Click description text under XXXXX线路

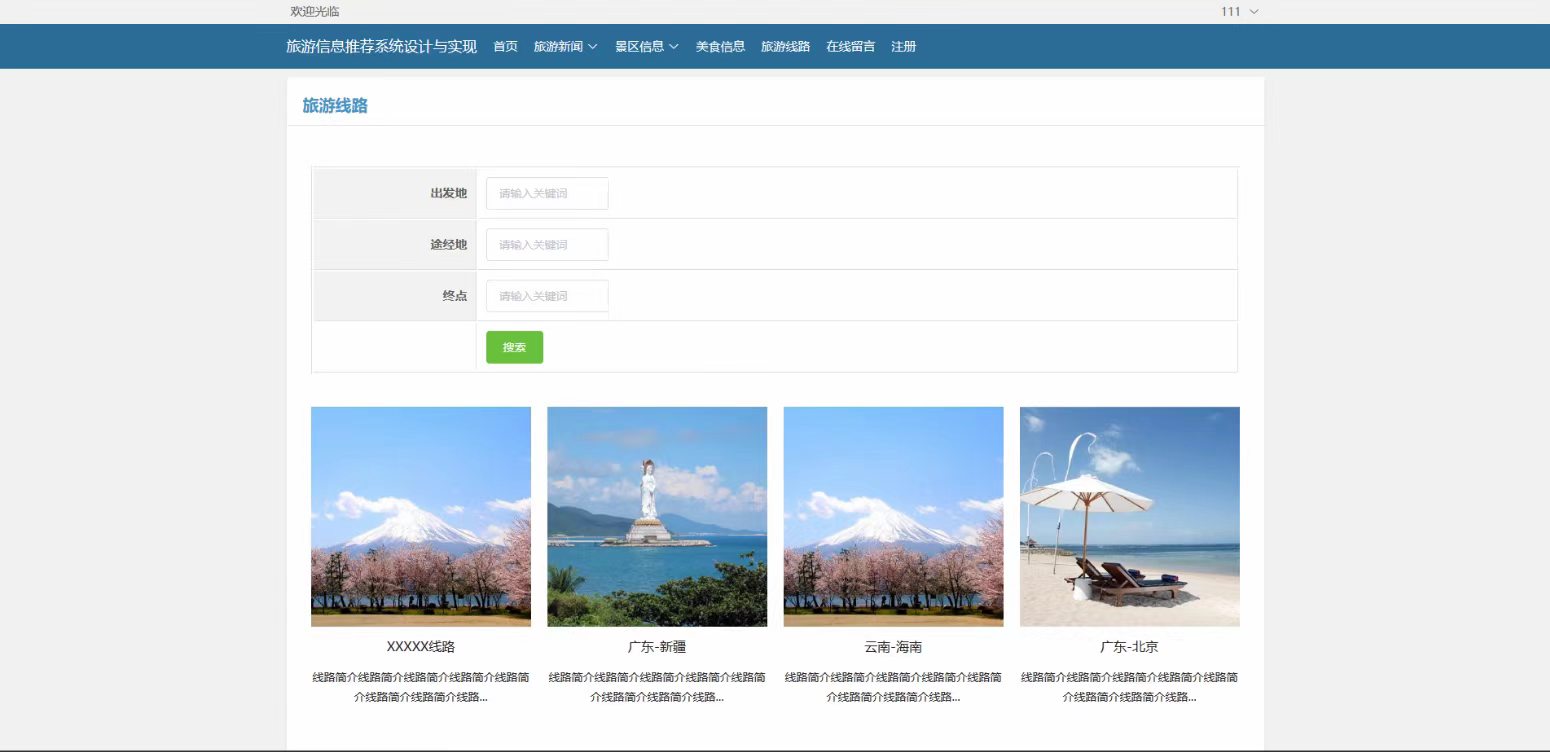421,687
